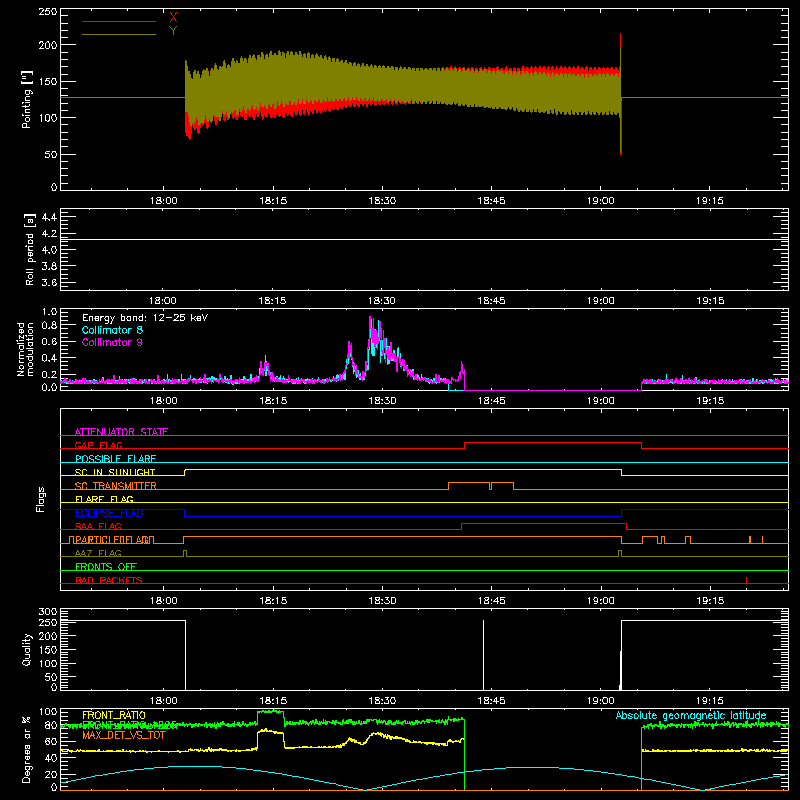Click the 'Degrees or %' axis title

27,749
